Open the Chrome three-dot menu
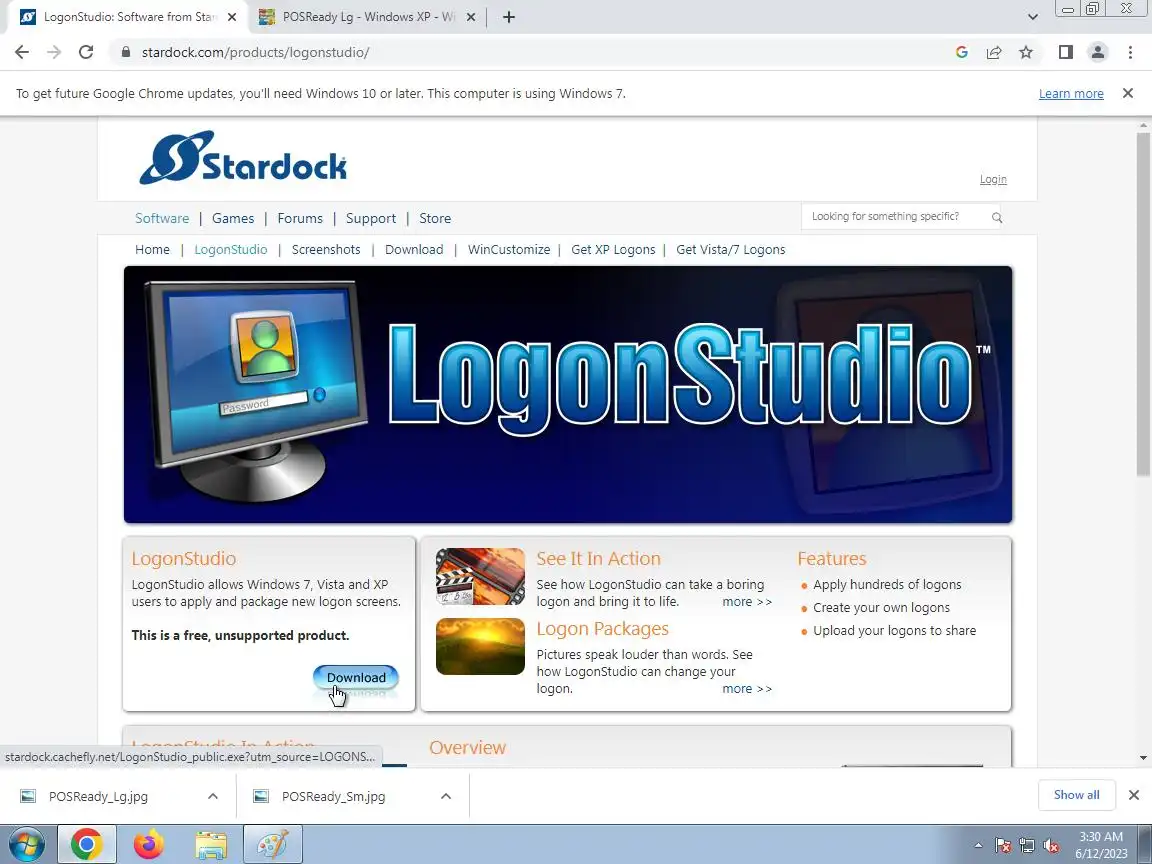Viewport: 1152px width, 864px height. 1130,52
